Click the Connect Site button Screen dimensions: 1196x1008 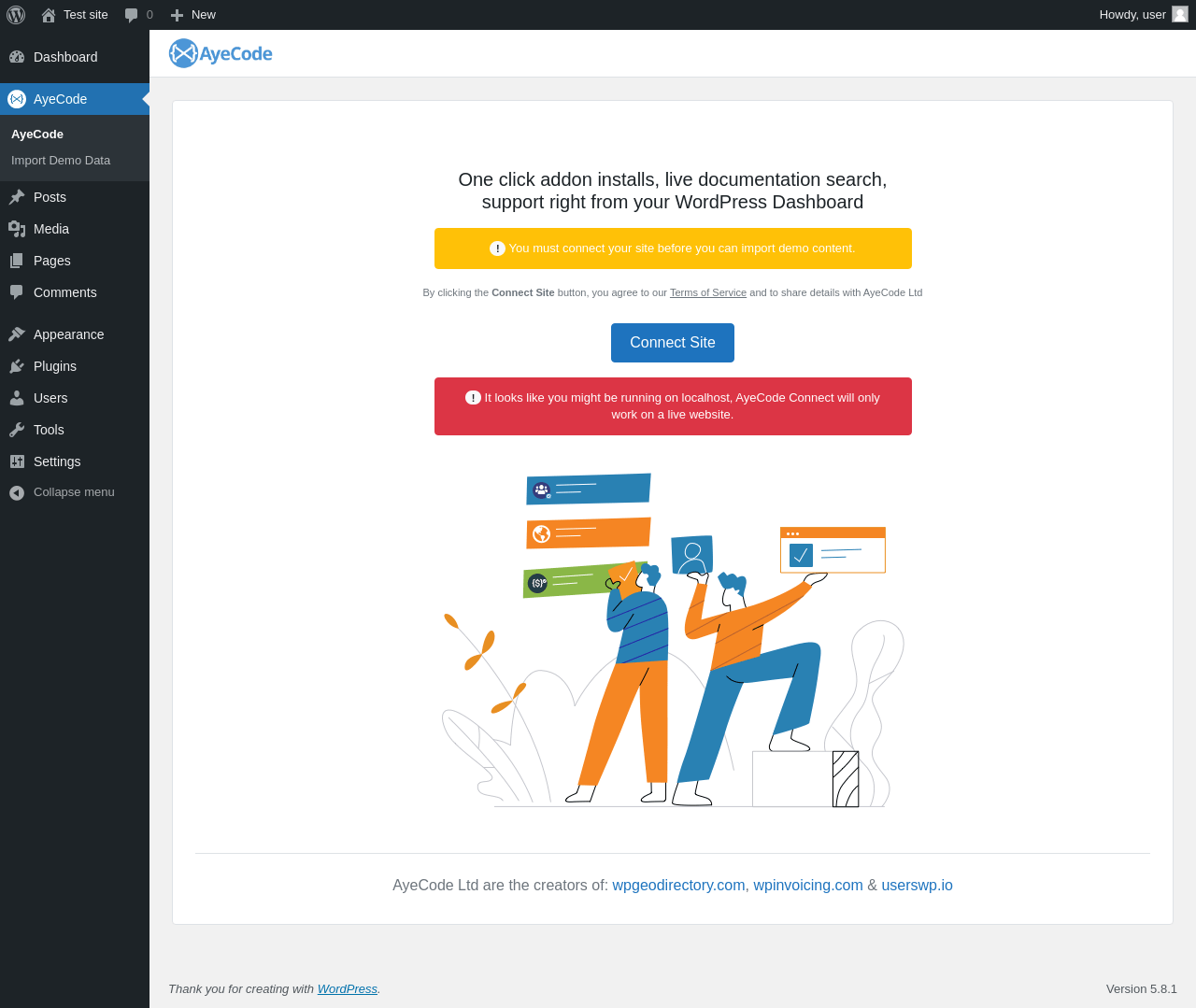tap(673, 343)
